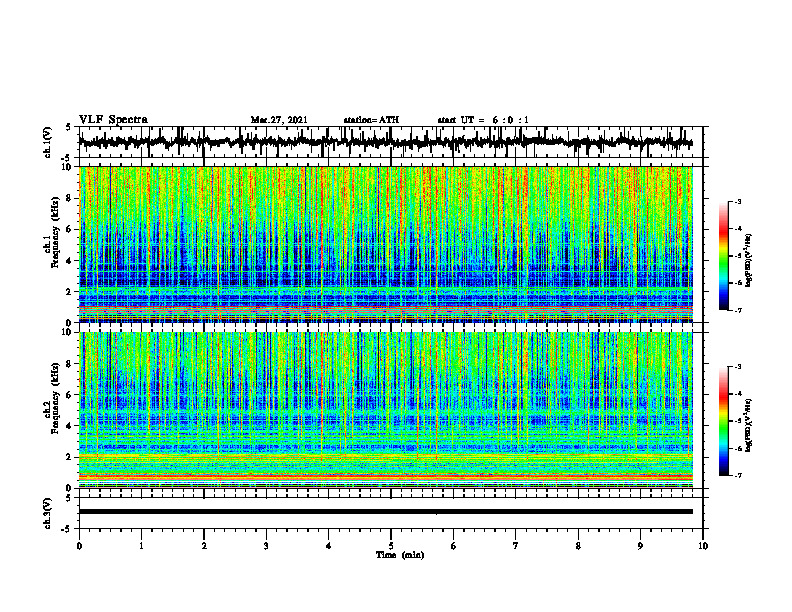This screenshot has height=612, width=792.
Task: Click the time axis tick label "2"
Action: coord(204,546)
